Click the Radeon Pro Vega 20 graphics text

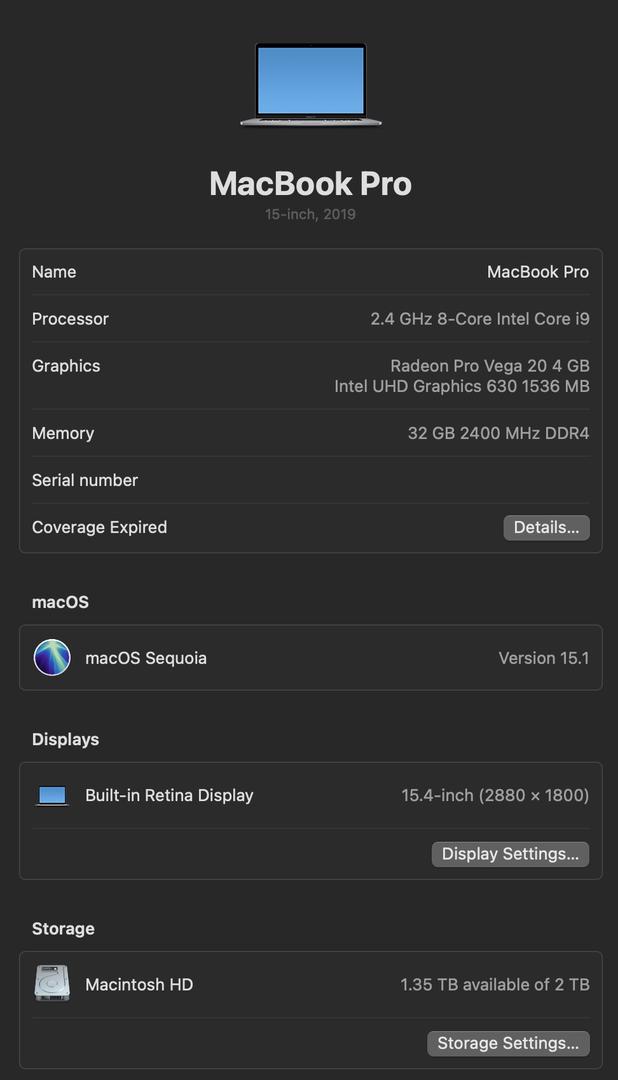(x=490, y=366)
